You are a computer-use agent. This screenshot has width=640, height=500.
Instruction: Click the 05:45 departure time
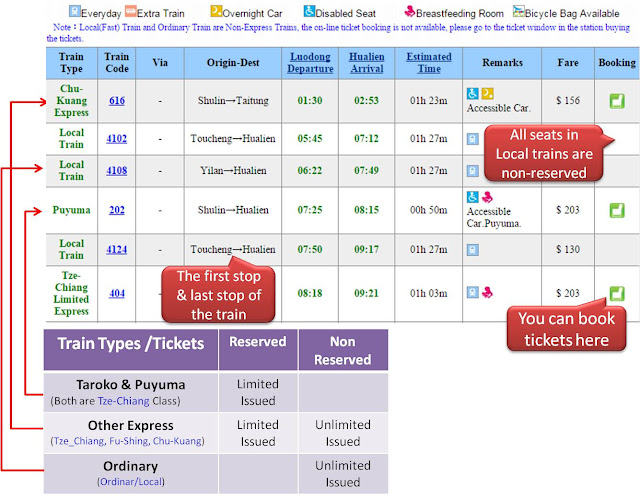point(310,139)
